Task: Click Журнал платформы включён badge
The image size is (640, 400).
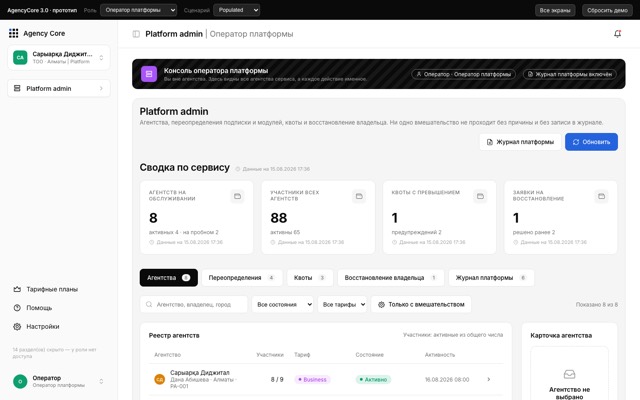Action: tap(570, 74)
